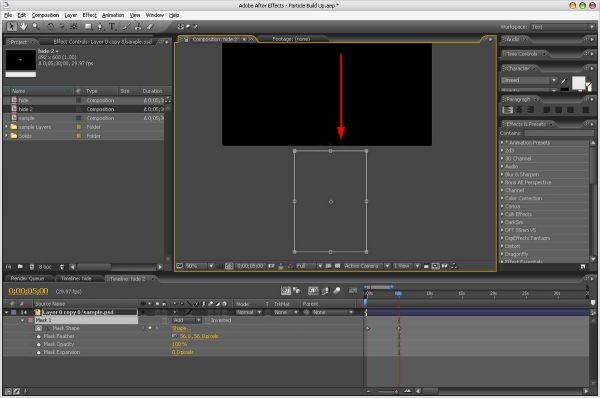Open the Workspace dropdown
The image size is (600, 398).
[562, 27]
